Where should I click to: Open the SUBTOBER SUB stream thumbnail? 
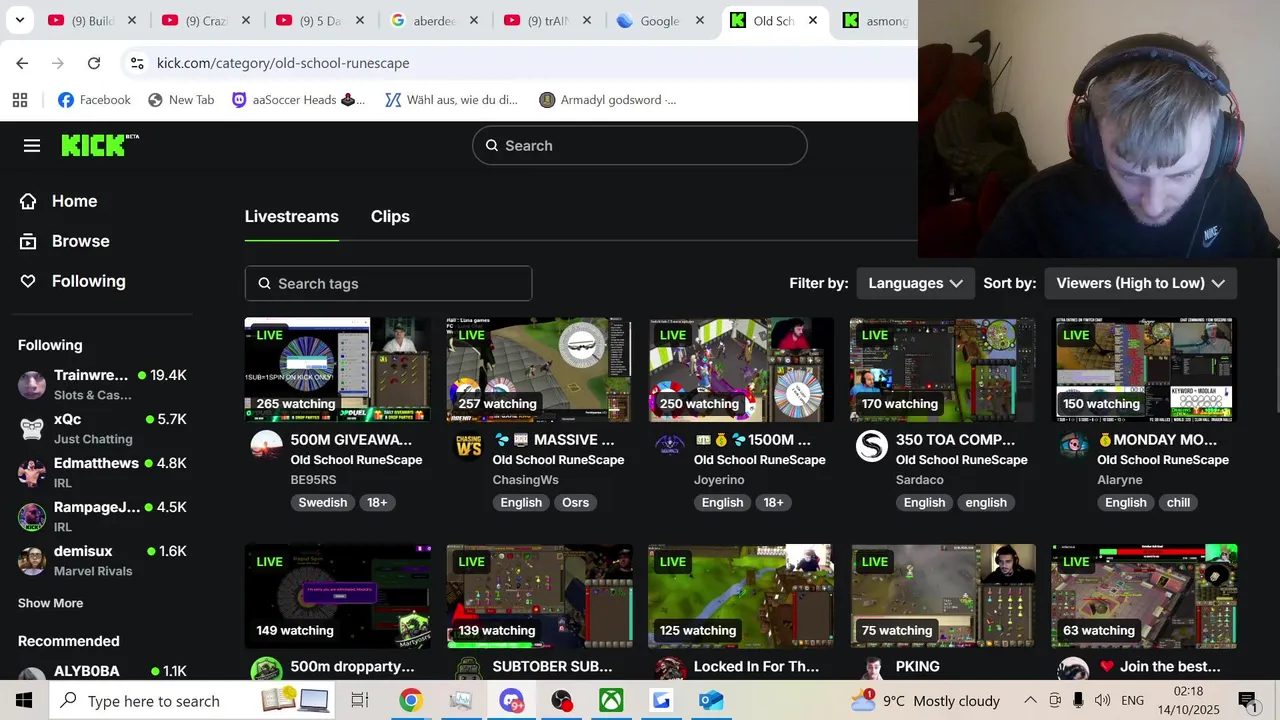[x=540, y=596]
